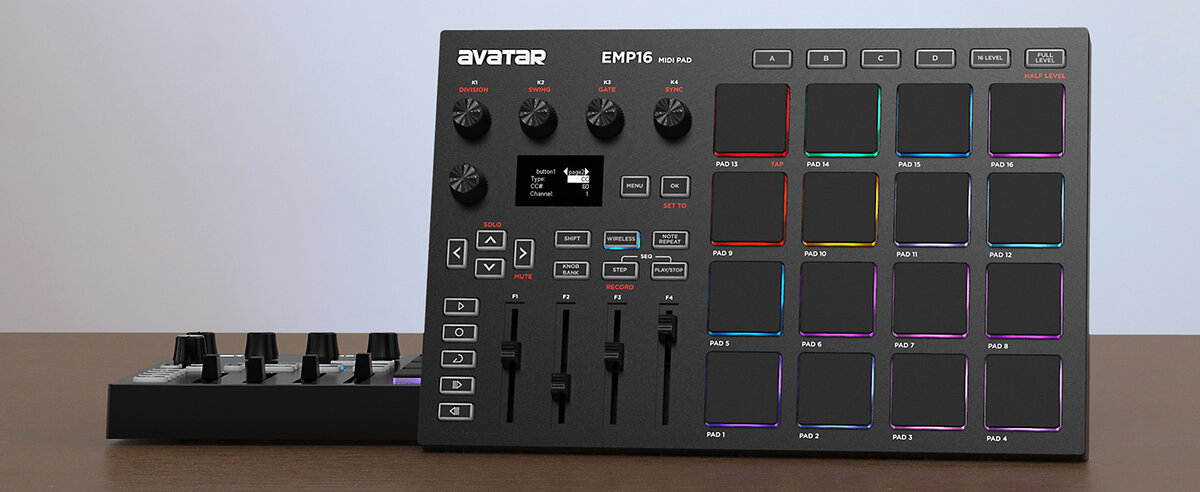1200x492 pixels.
Task: Select pad bank D button
Action: [935, 59]
